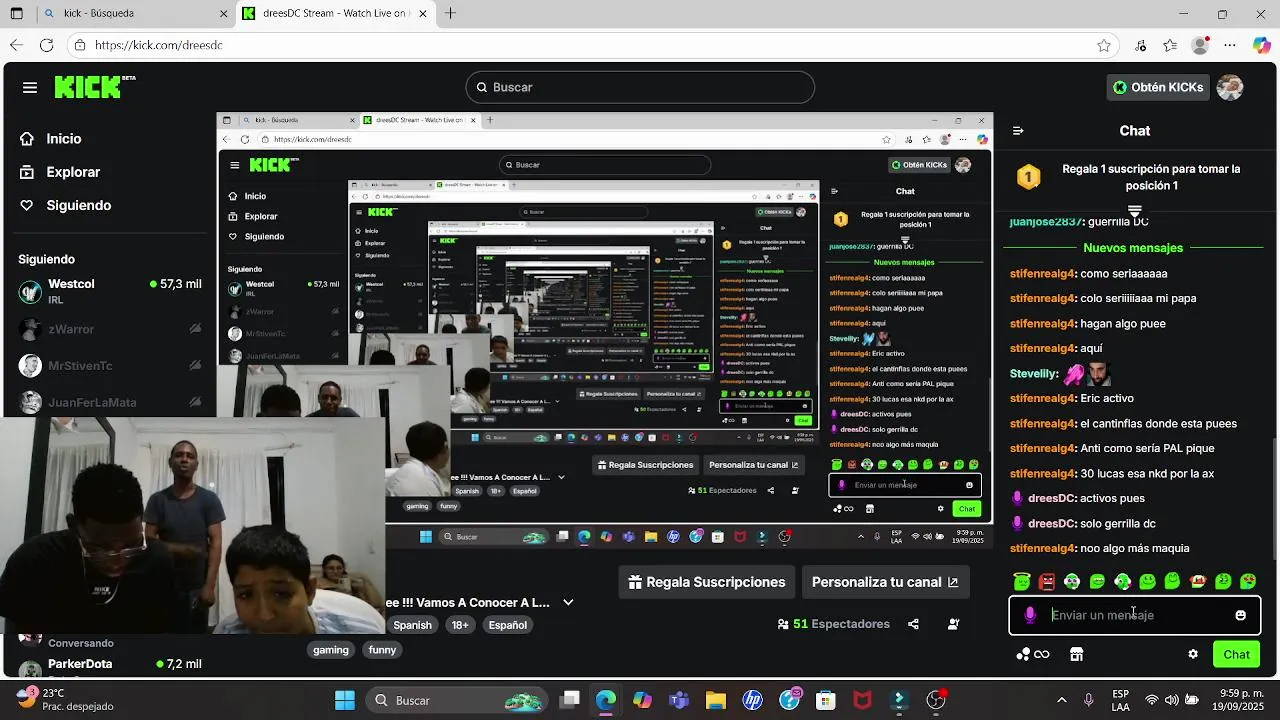Viewport: 1280px width, 720px height.
Task: Click Nuevos mensajes divider label
Action: (1133, 248)
